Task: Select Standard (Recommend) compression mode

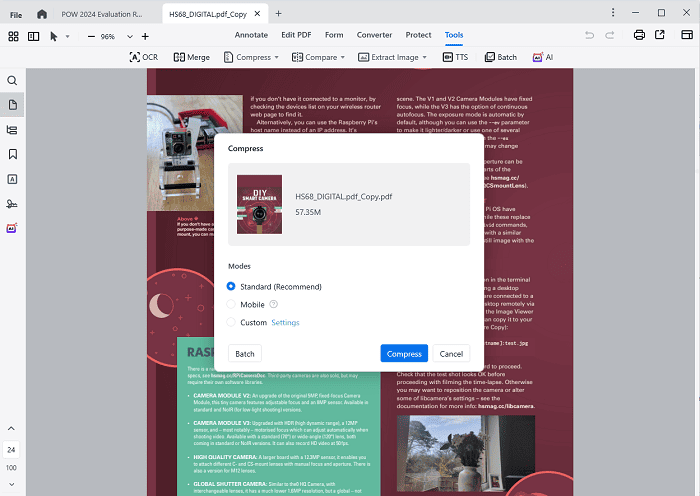Action: coord(232,286)
